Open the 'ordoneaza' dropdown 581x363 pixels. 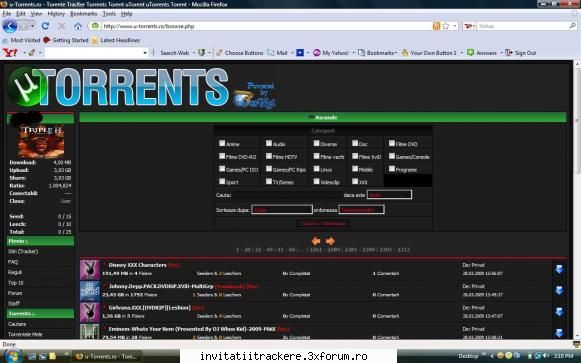click(x=361, y=210)
